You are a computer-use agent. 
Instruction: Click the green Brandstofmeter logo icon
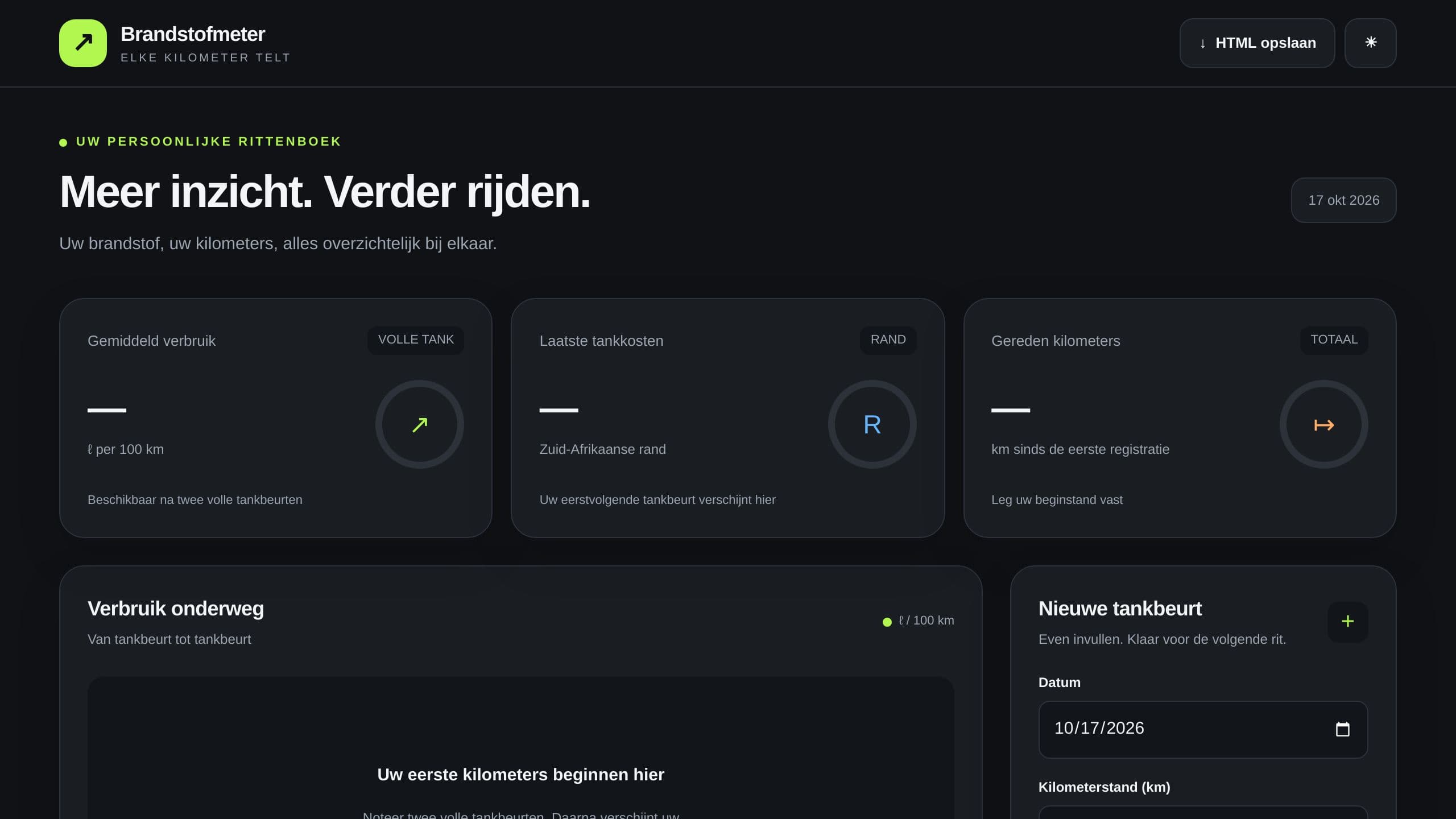(83, 43)
